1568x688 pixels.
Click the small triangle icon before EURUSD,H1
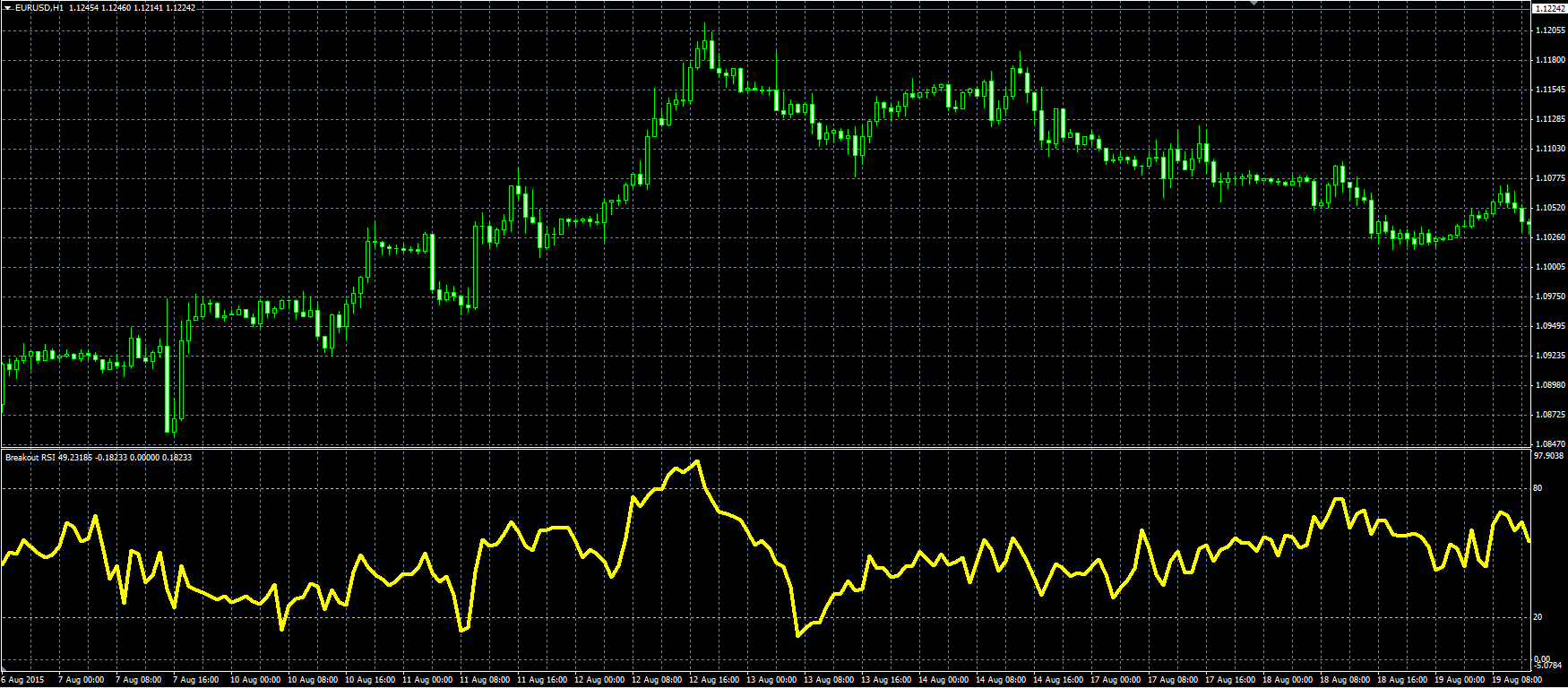[8, 8]
